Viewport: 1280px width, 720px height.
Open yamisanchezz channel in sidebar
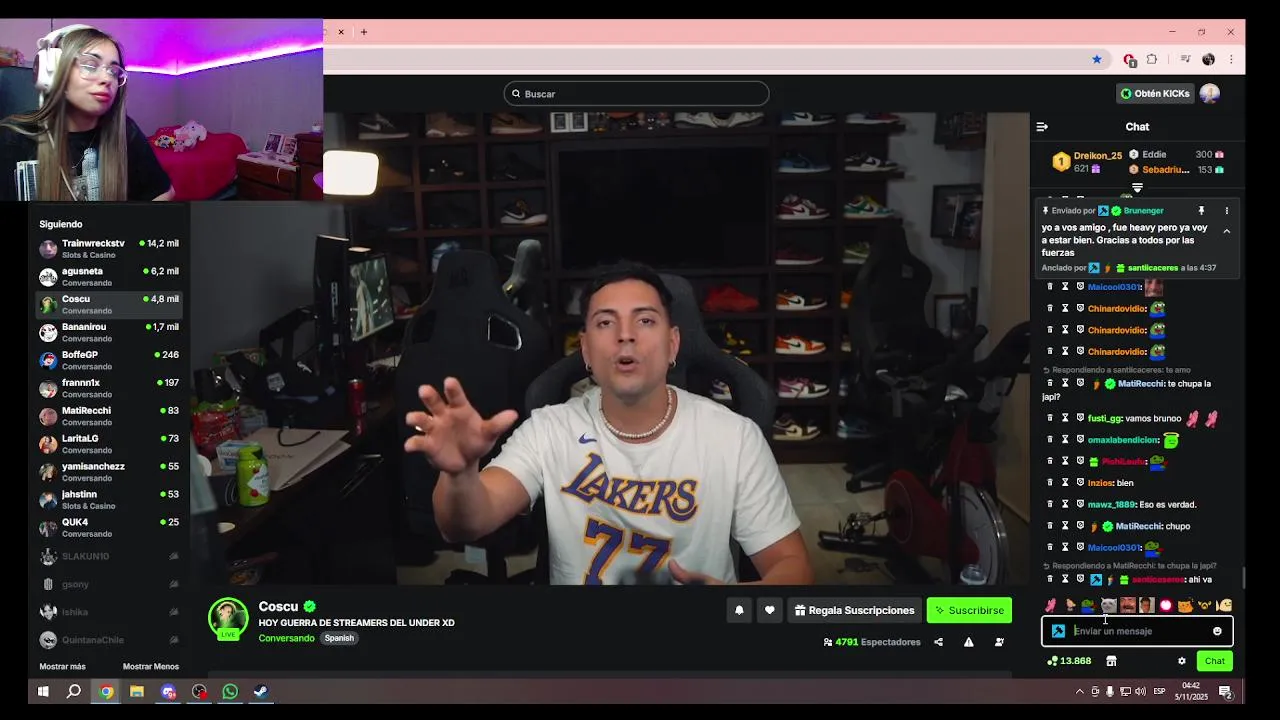[x=110, y=472]
